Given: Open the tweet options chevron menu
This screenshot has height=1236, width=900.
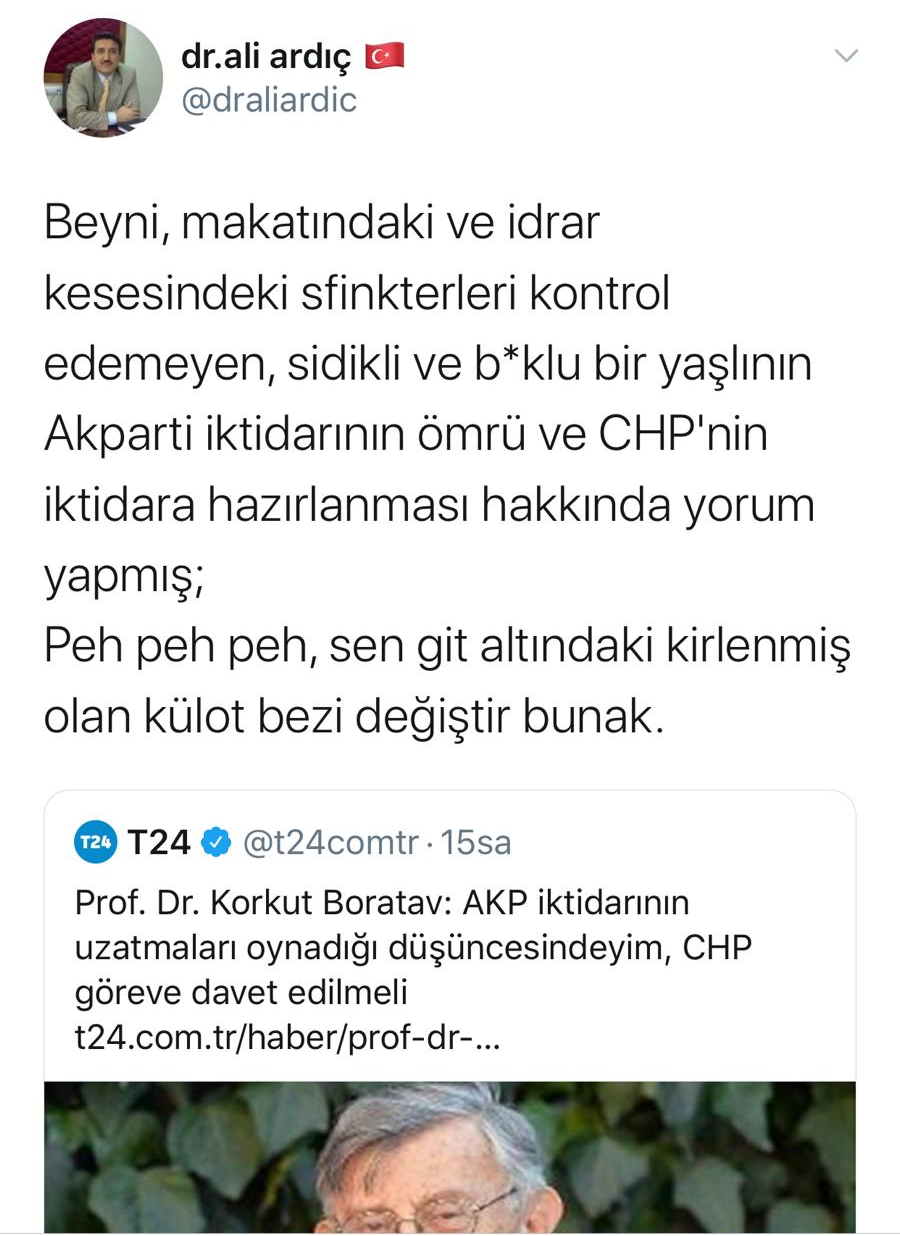Looking at the screenshot, I should [x=846, y=56].
